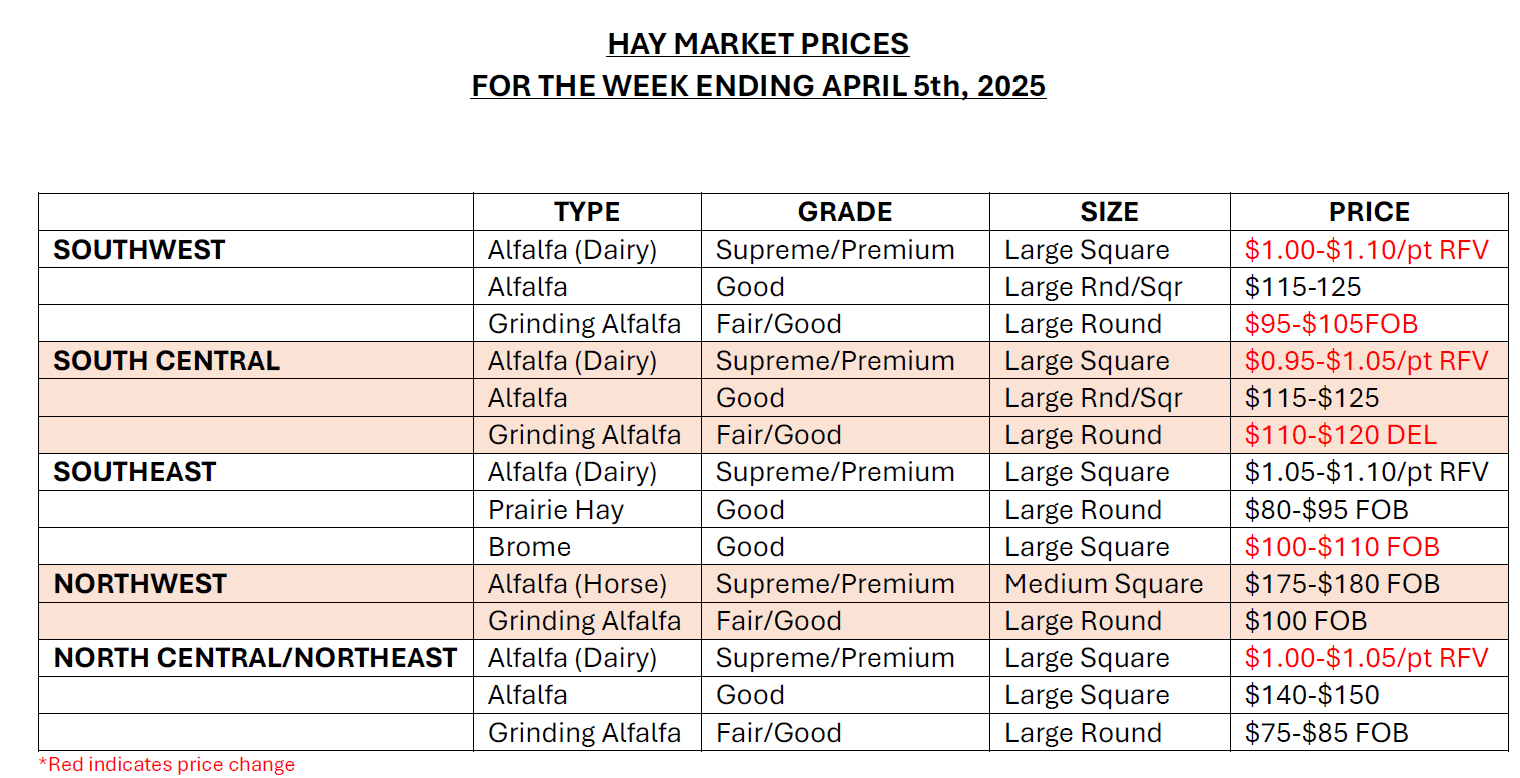
Task: Select the GRADE column header
Action: pos(845,212)
